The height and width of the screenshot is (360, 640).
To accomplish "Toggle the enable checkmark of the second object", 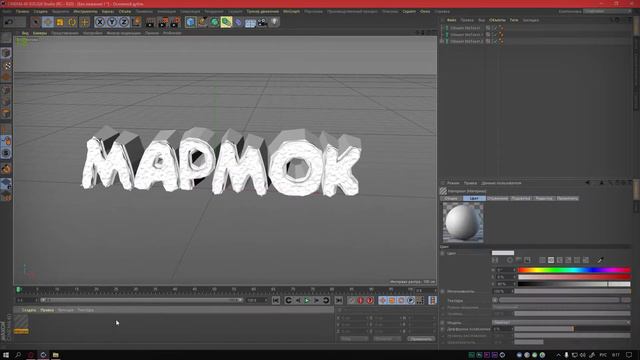I will point(495,35).
